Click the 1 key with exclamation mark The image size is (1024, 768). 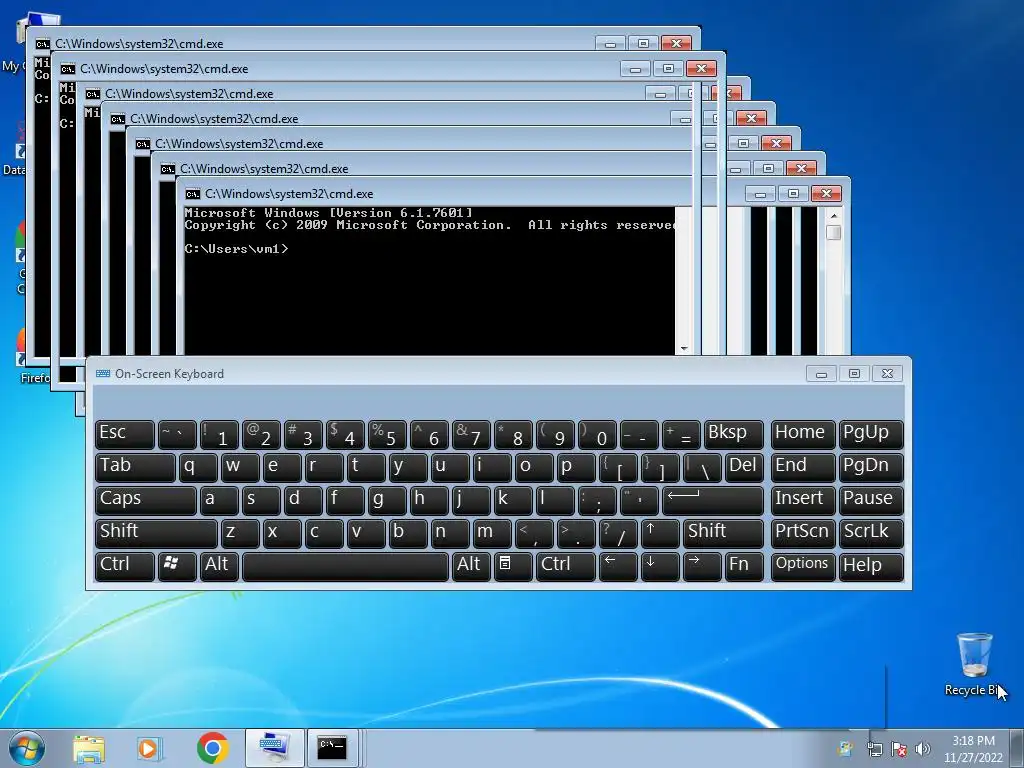click(x=219, y=434)
